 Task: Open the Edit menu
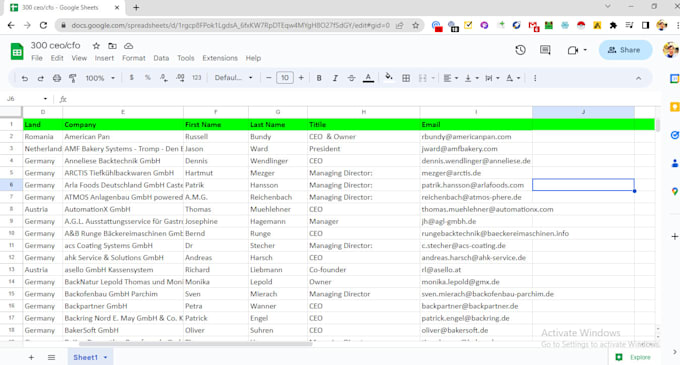(57, 58)
